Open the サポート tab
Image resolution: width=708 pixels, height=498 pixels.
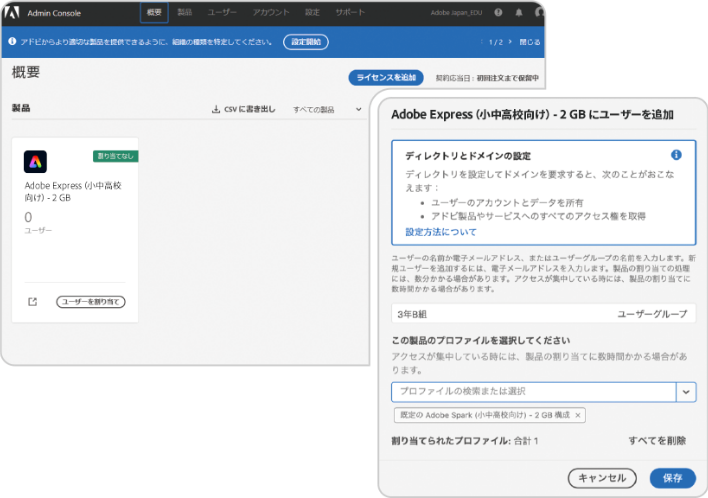pyautogui.click(x=350, y=12)
